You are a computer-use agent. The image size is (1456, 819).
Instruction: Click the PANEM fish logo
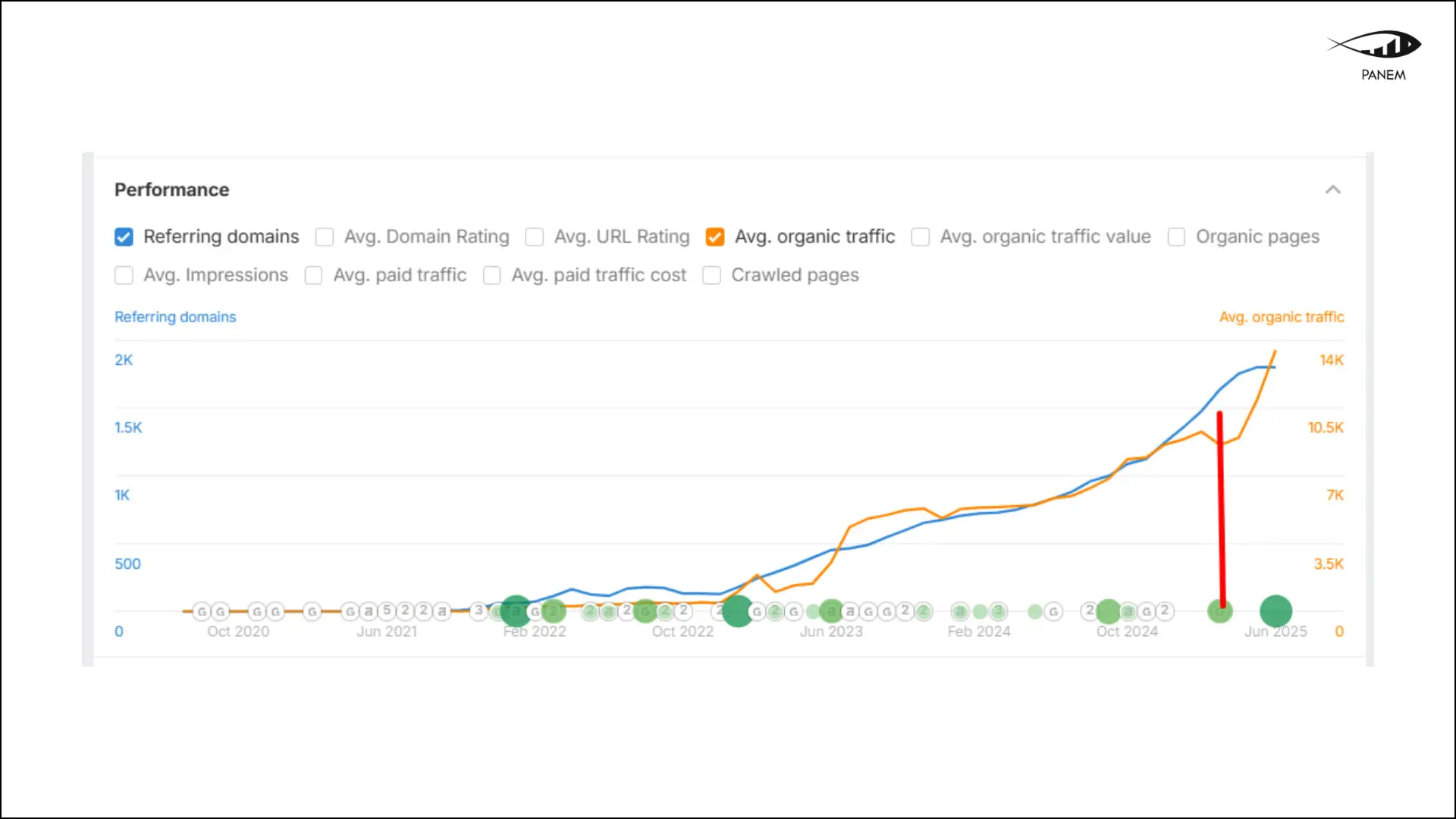point(1376,45)
